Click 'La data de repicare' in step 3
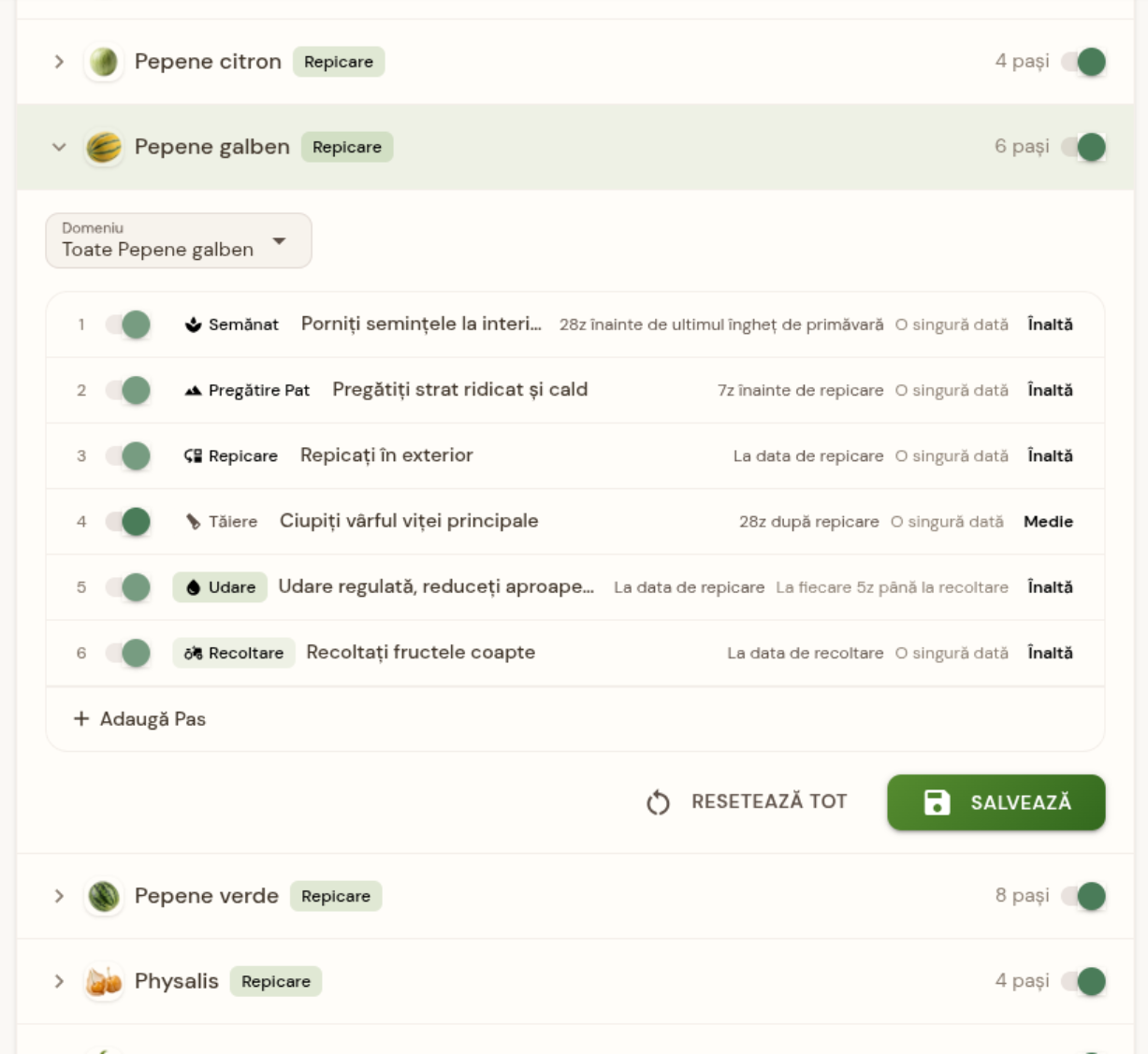1148x1054 pixels. click(x=808, y=455)
